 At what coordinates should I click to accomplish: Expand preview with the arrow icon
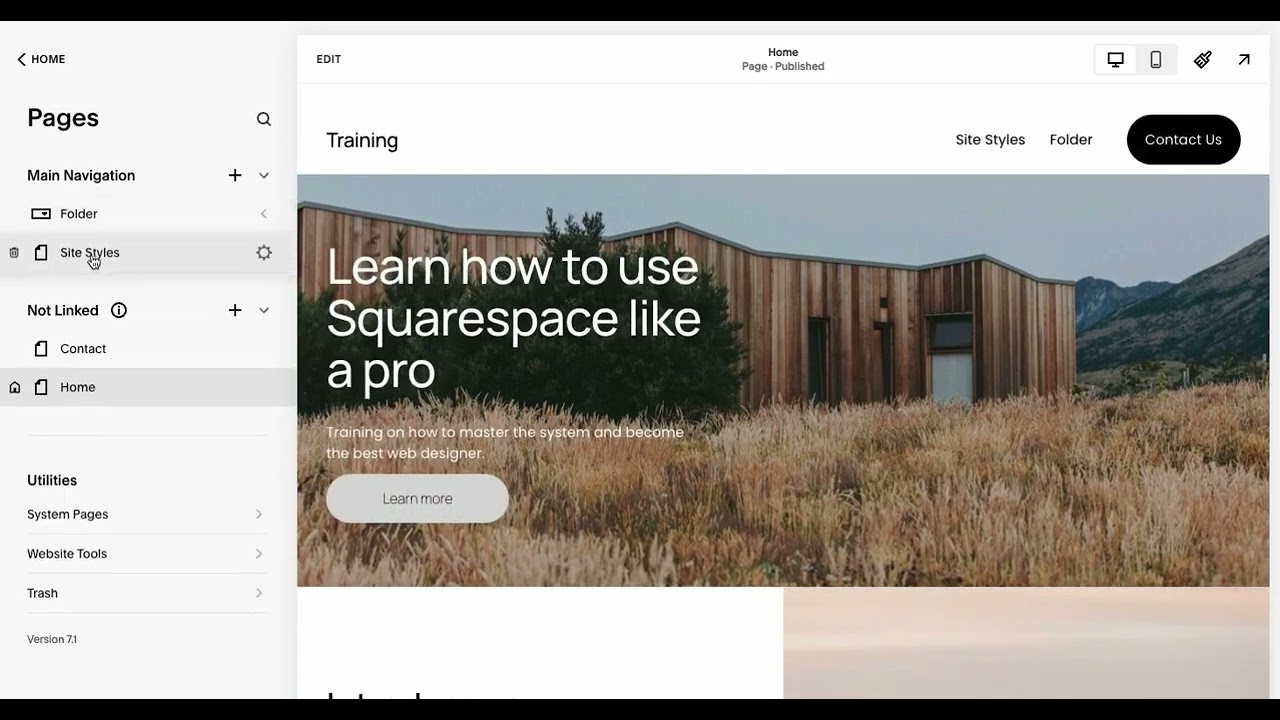pos(1244,60)
